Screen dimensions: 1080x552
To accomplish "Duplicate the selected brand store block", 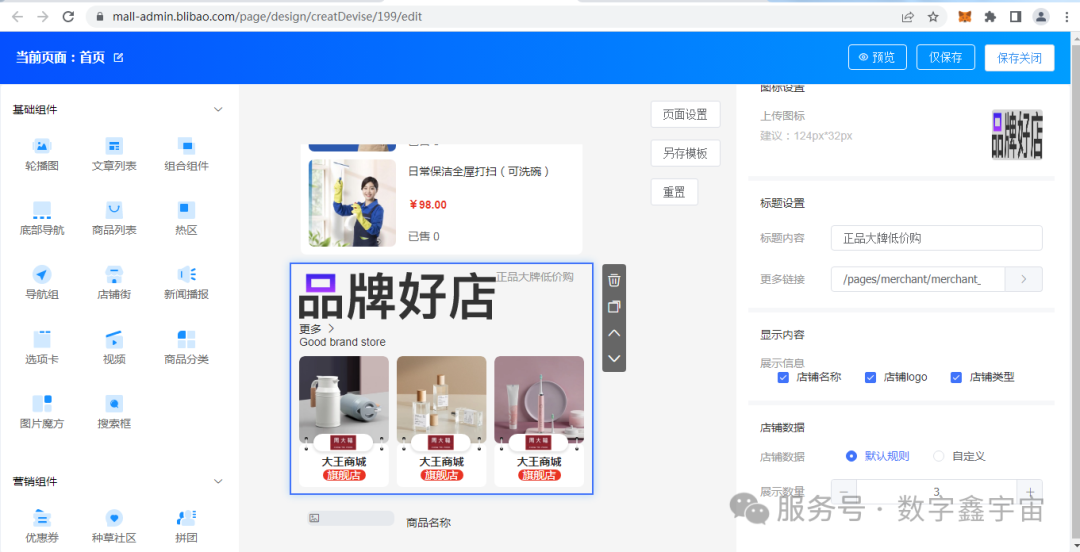I will (x=614, y=307).
